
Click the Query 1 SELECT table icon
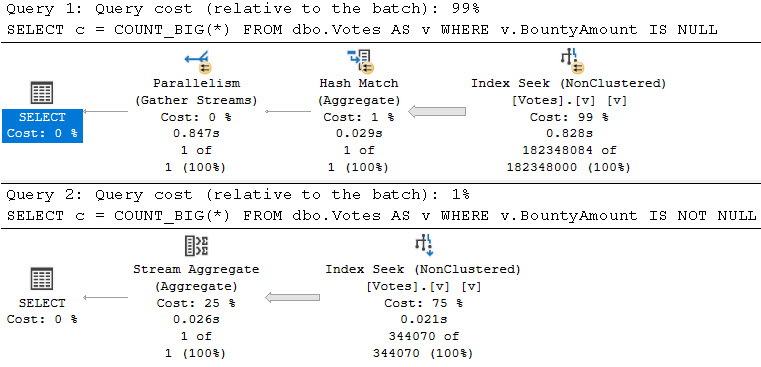[x=42, y=93]
